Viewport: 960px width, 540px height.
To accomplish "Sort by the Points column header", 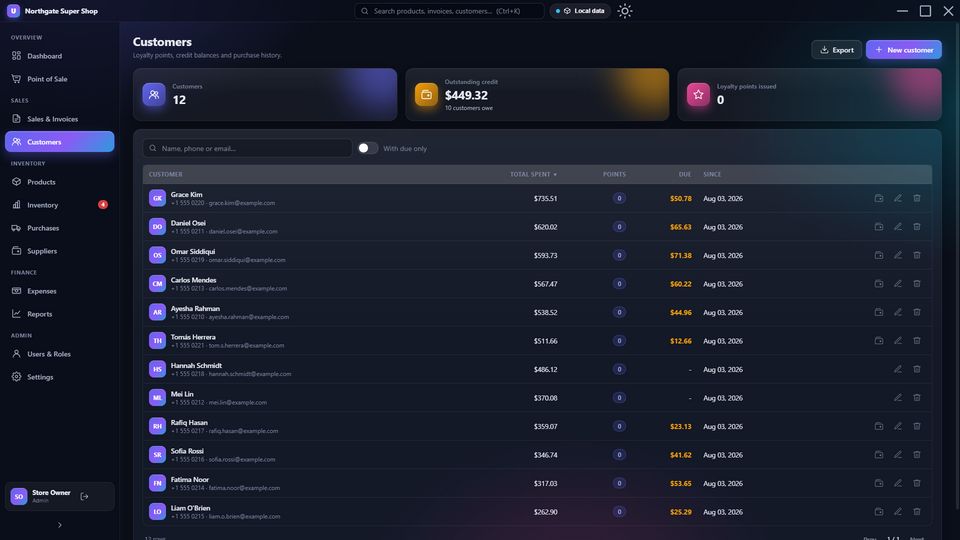I will (x=614, y=174).
